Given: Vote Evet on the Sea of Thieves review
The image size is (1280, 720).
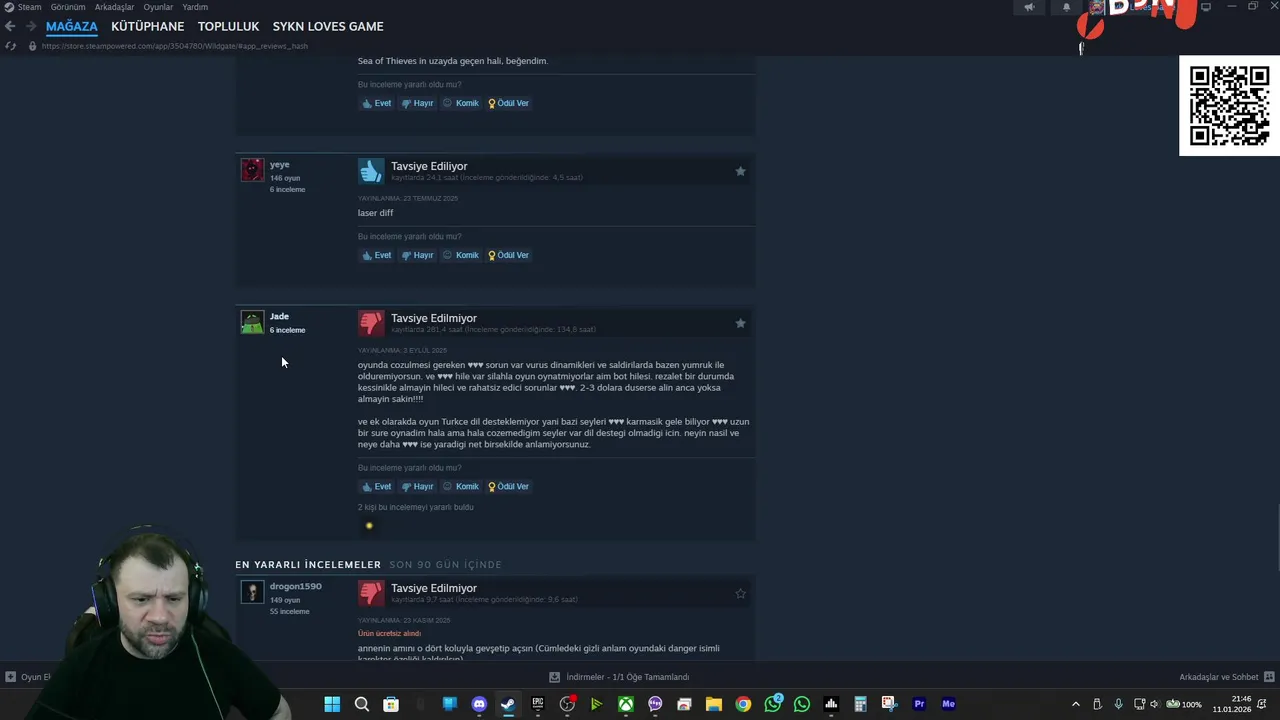Looking at the screenshot, I should (x=377, y=103).
